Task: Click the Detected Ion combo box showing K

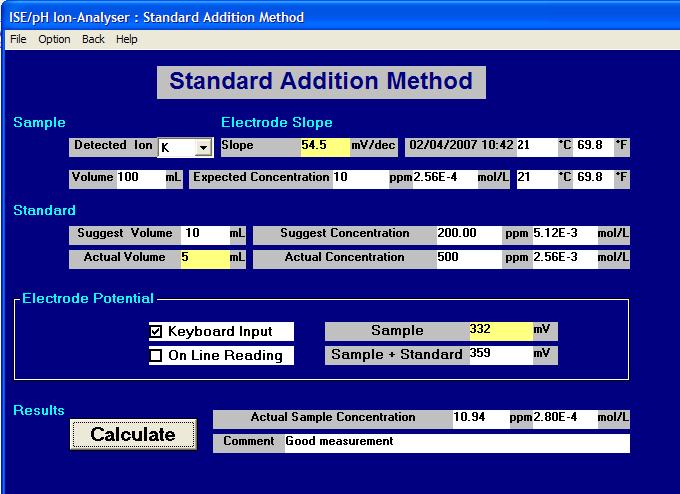Action: pyautogui.click(x=185, y=148)
